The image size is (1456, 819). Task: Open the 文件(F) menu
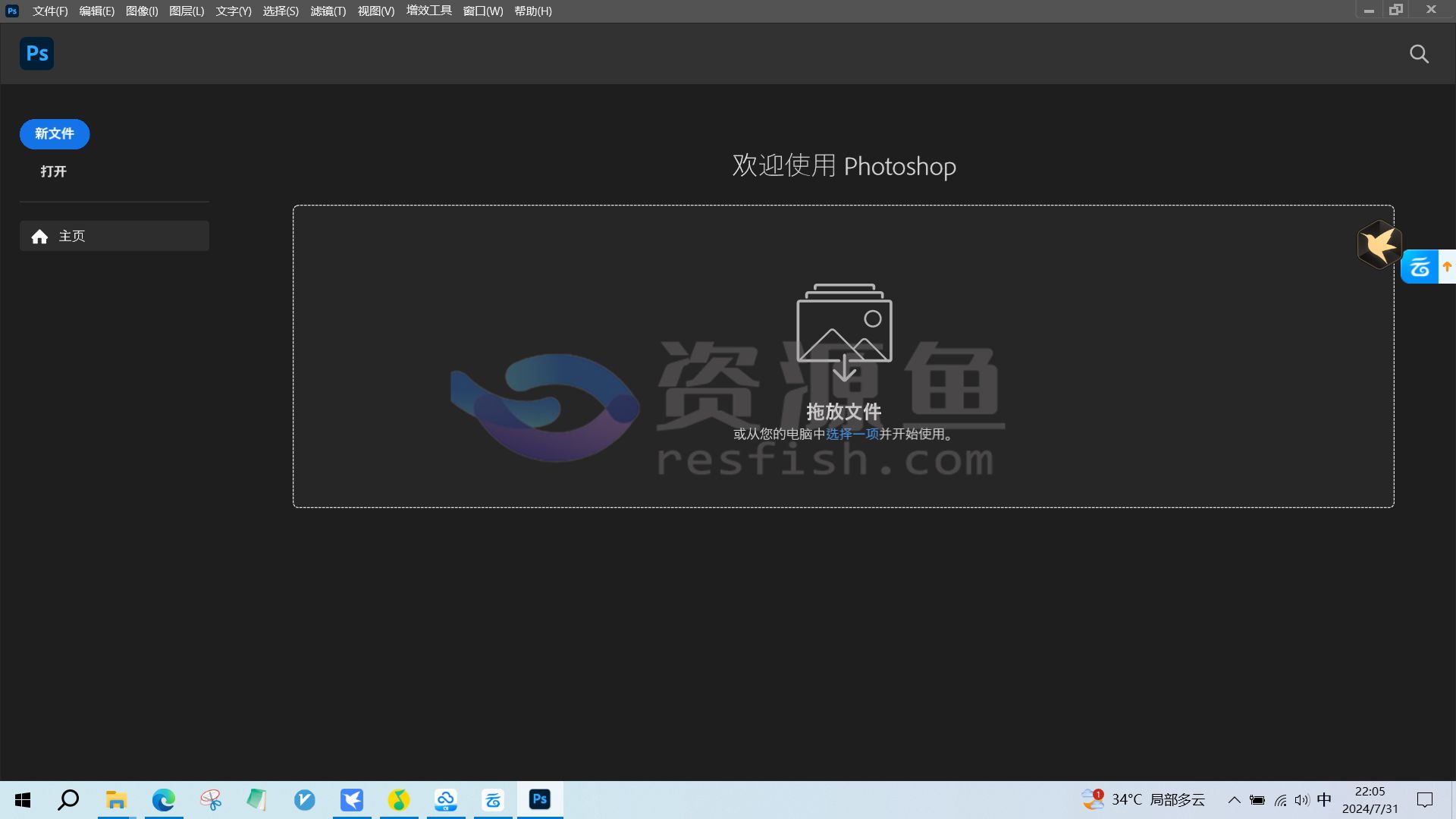tap(50, 11)
